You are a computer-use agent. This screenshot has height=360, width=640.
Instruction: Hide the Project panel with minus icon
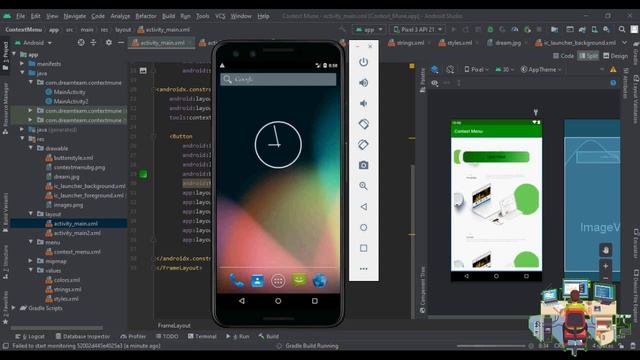tap(121, 42)
